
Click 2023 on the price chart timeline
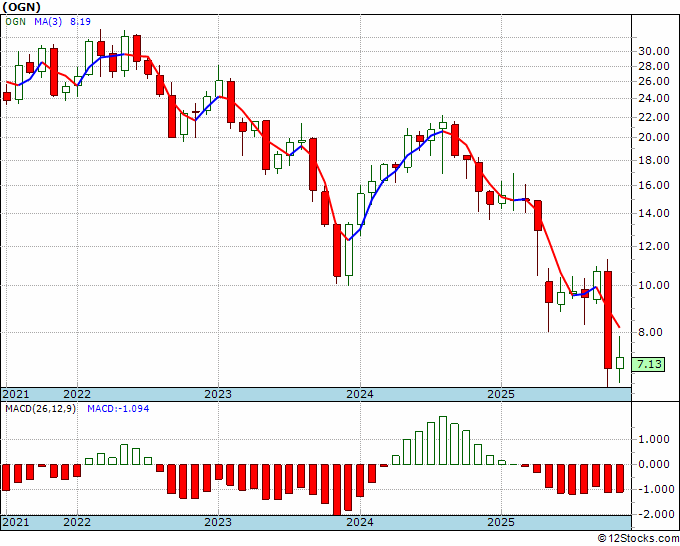pyautogui.click(x=218, y=394)
